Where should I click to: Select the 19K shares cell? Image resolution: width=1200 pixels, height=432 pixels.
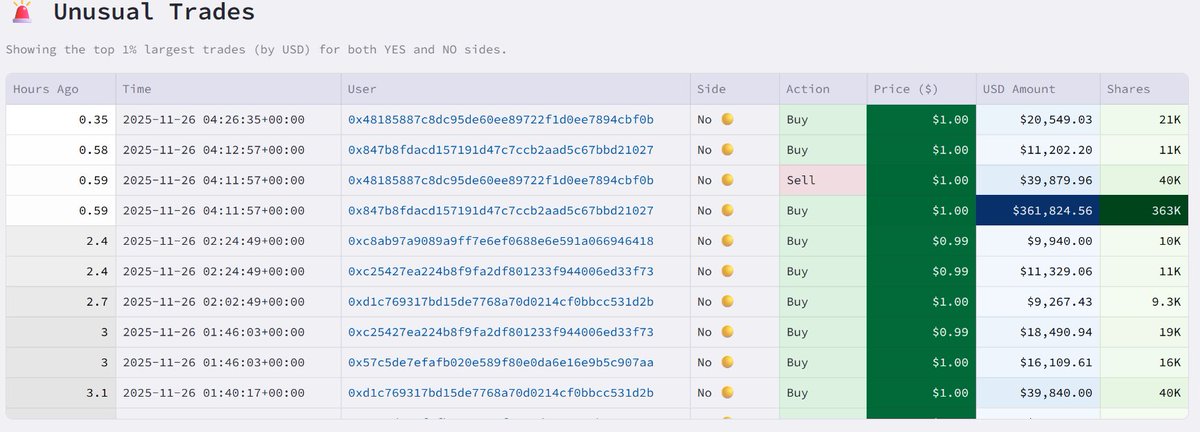(1147, 332)
